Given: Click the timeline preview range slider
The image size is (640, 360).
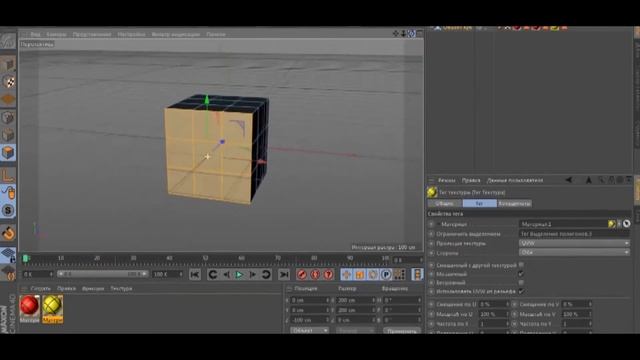Looking at the screenshot, I should (102, 274).
